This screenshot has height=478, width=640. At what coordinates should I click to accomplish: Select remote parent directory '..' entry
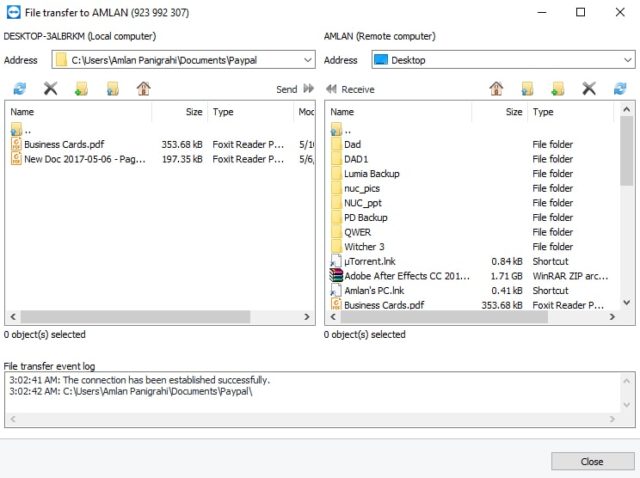click(341, 130)
